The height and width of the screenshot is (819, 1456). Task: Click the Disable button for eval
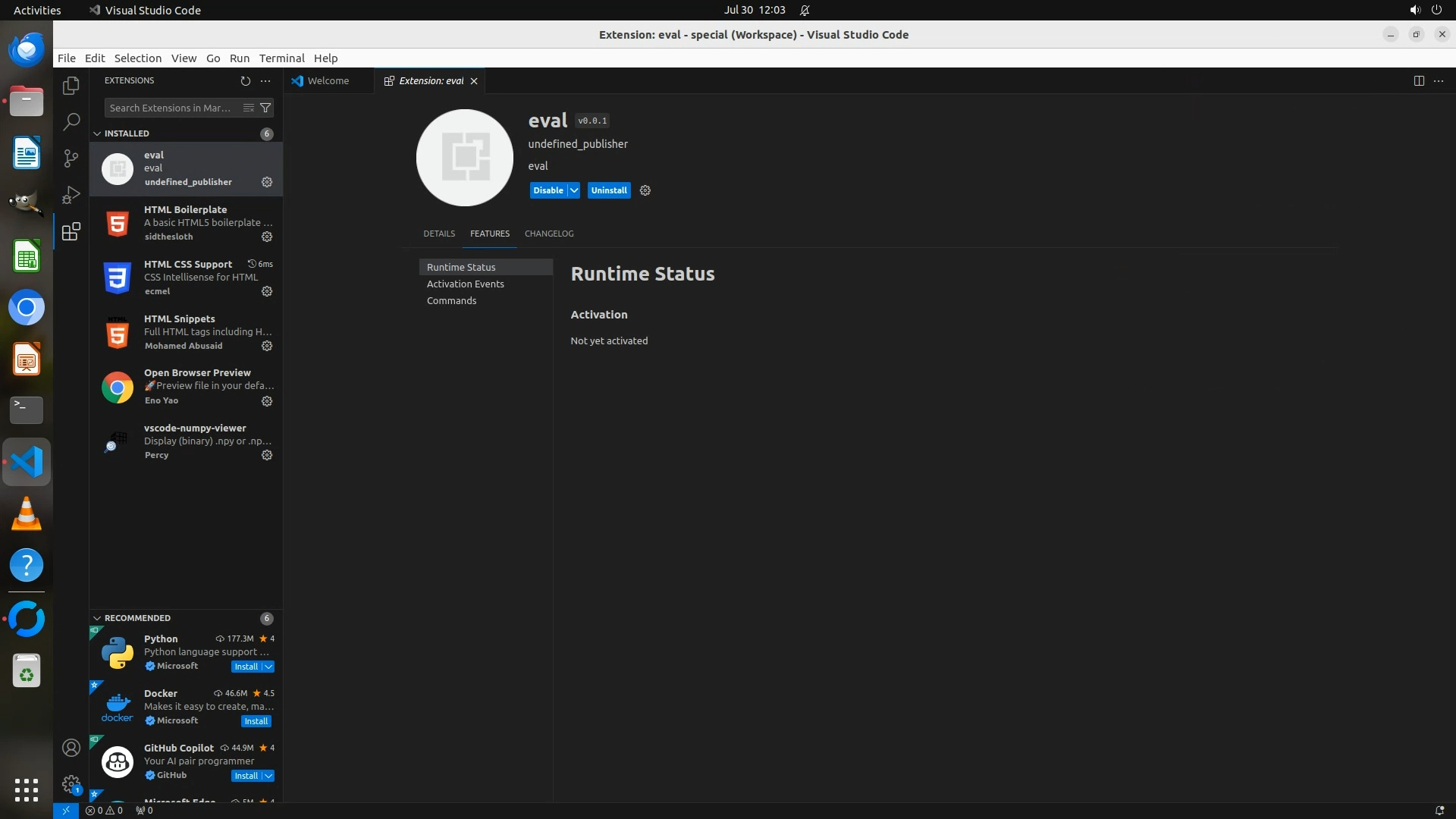click(x=548, y=190)
